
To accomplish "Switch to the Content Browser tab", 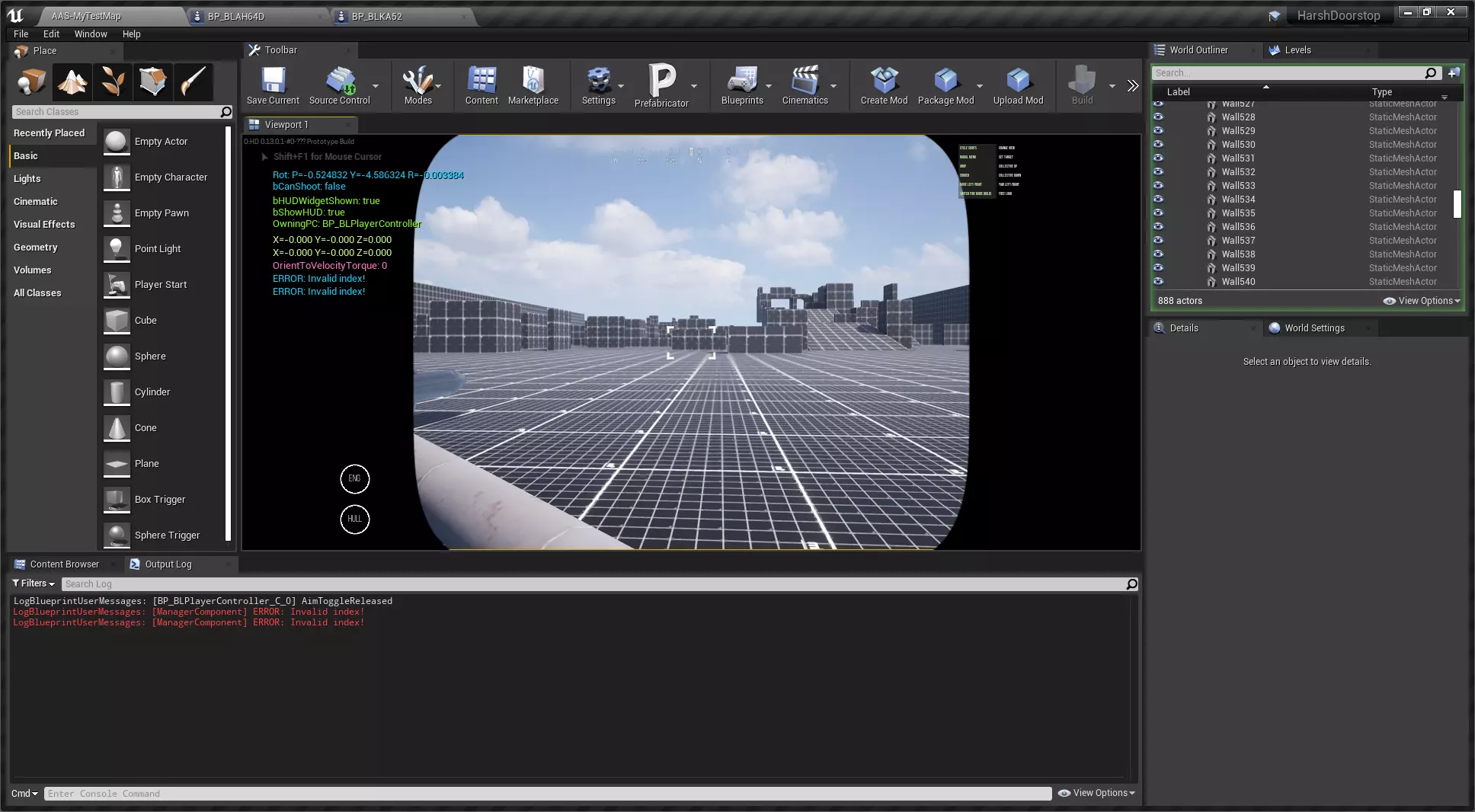I will click(x=64, y=564).
